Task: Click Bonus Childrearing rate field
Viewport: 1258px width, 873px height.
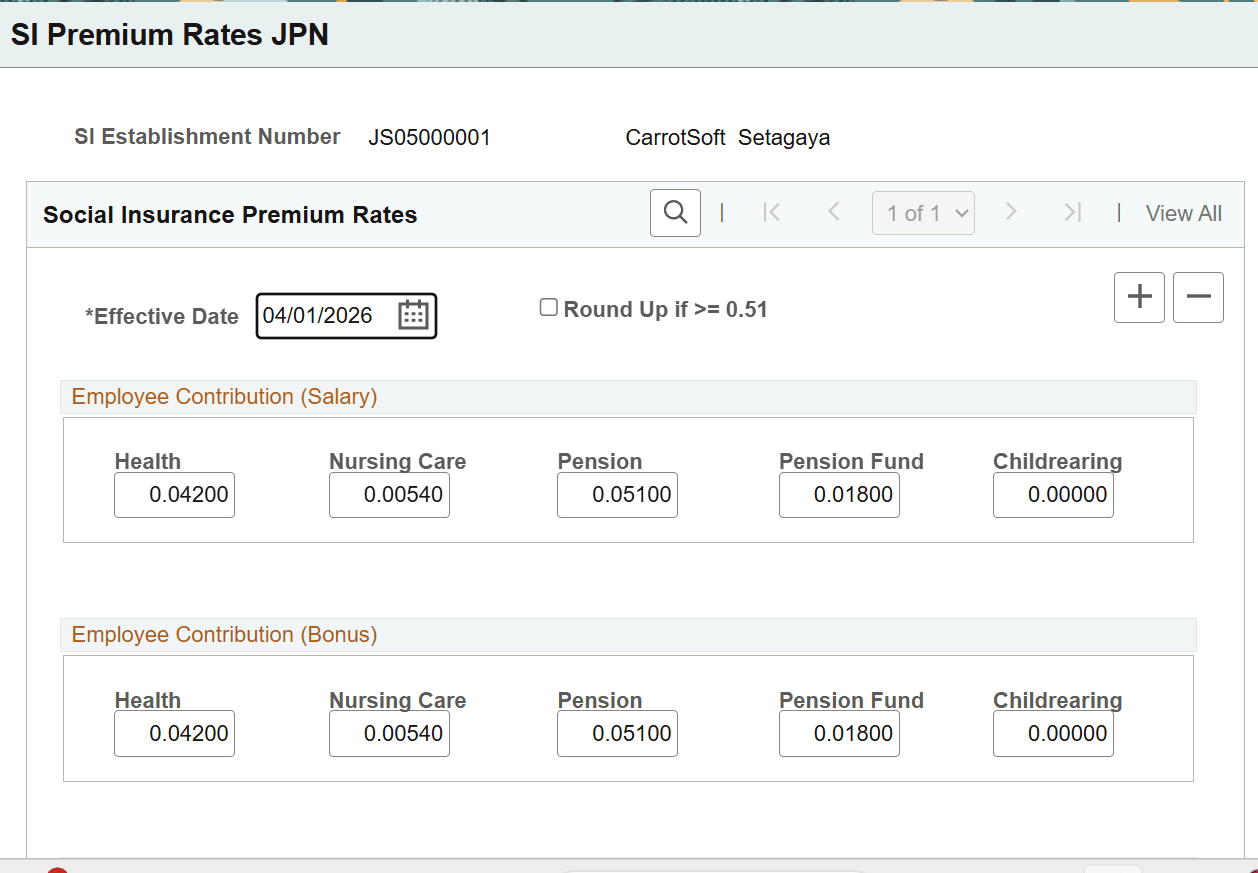Action: 1053,734
